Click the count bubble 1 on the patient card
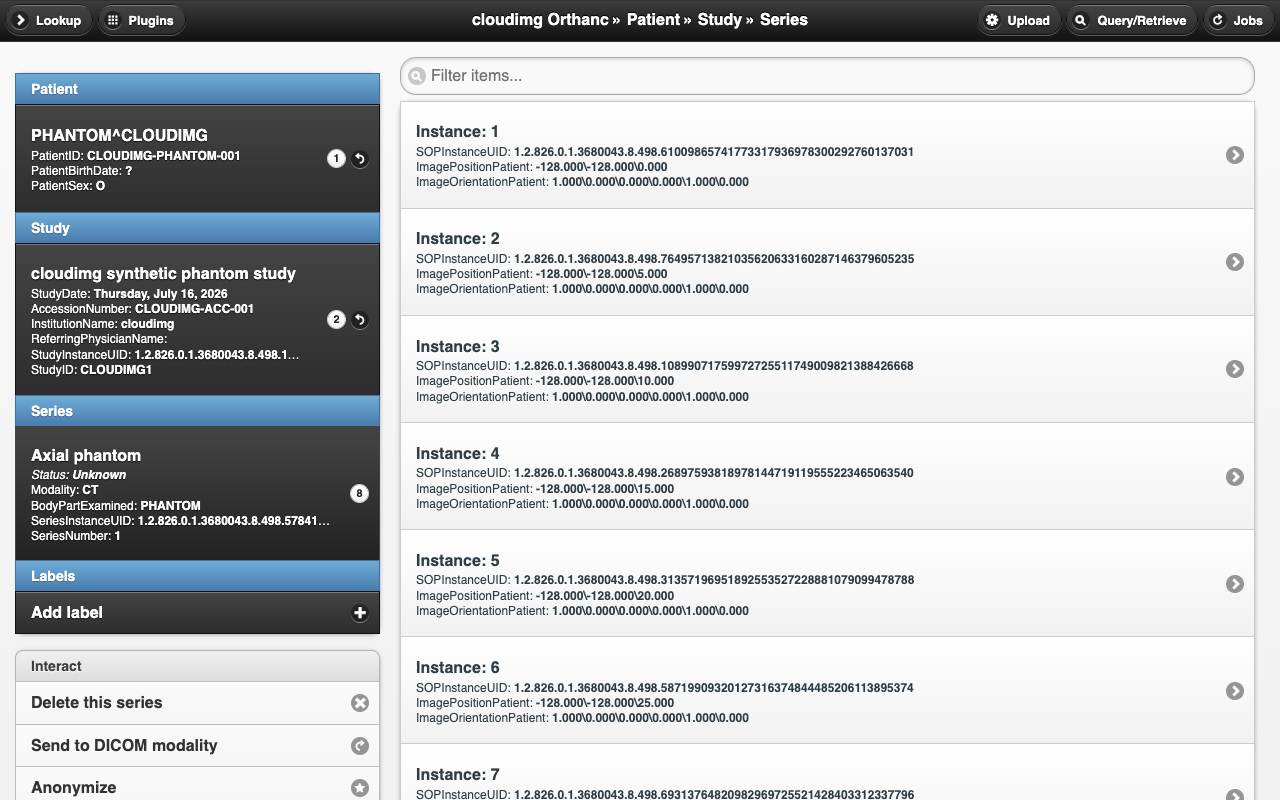The image size is (1280, 800). [x=336, y=158]
